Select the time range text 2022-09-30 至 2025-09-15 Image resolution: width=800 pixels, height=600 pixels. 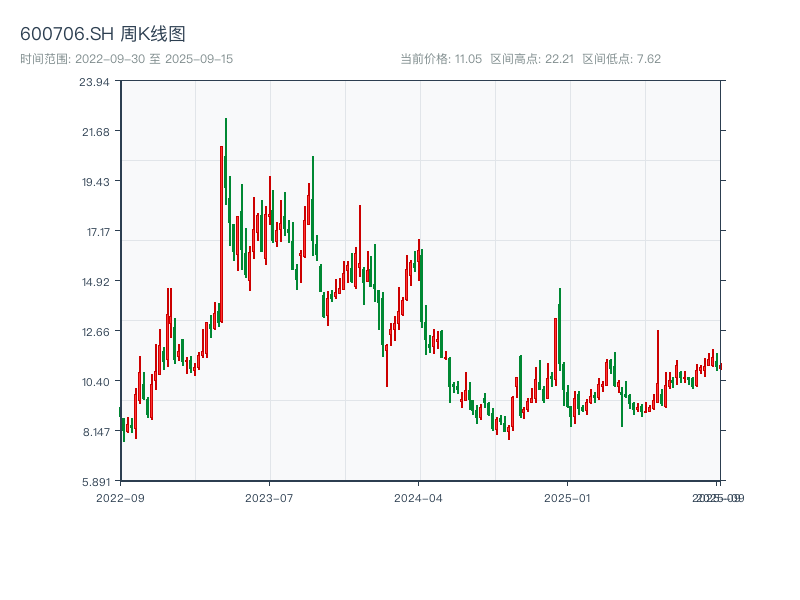154,59
